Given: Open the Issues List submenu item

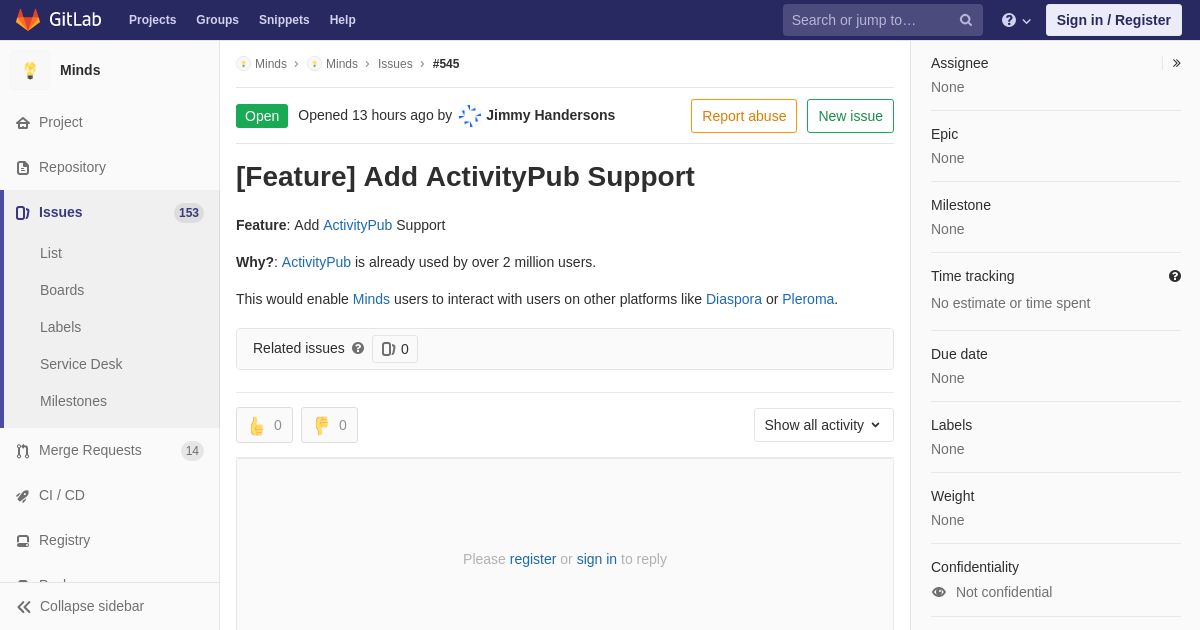Looking at the screenshot, I should point(51,253).
